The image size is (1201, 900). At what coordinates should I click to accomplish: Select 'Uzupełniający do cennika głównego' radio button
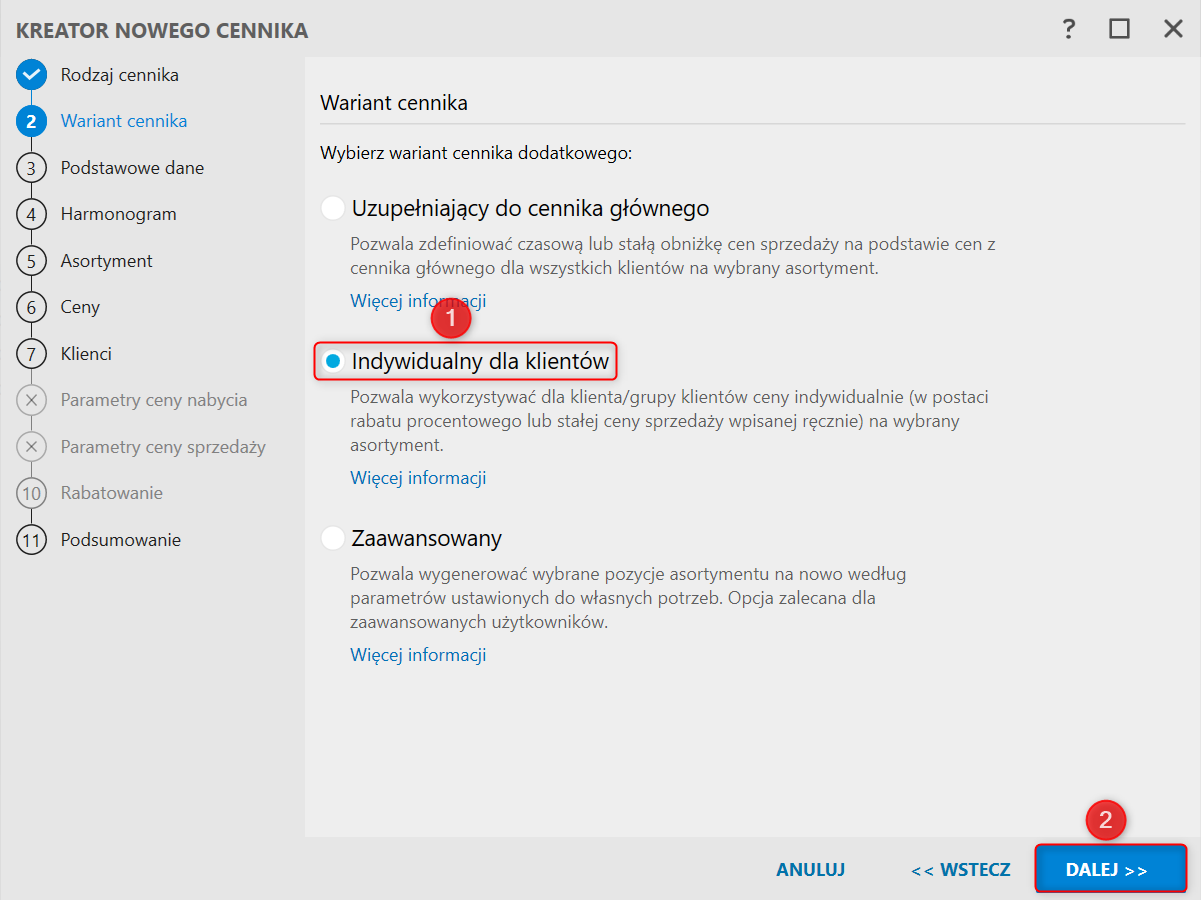[x=332, y=209]
